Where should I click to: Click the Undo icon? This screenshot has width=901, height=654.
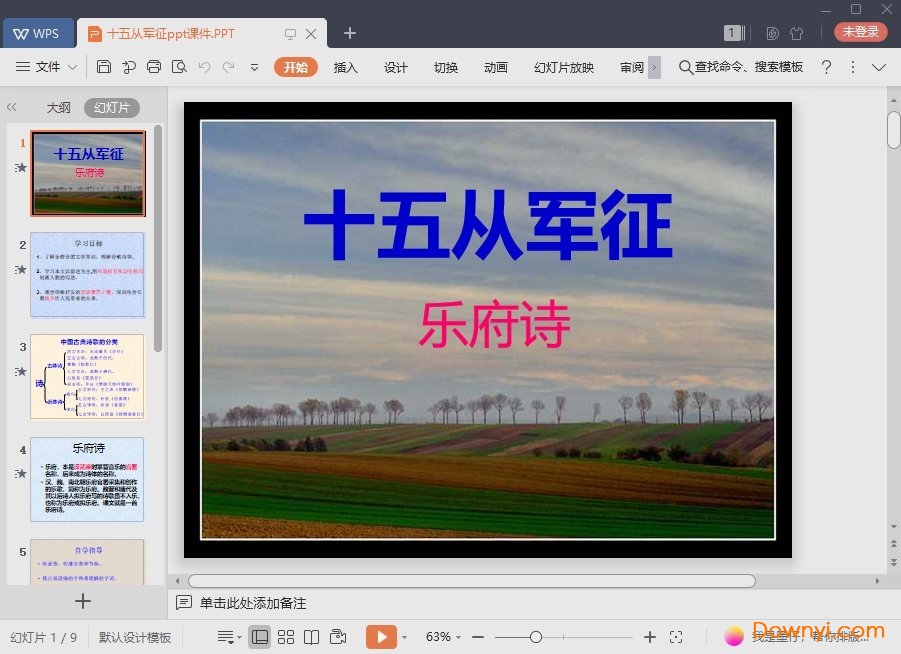pyautogui.click(x=206, y=67)
